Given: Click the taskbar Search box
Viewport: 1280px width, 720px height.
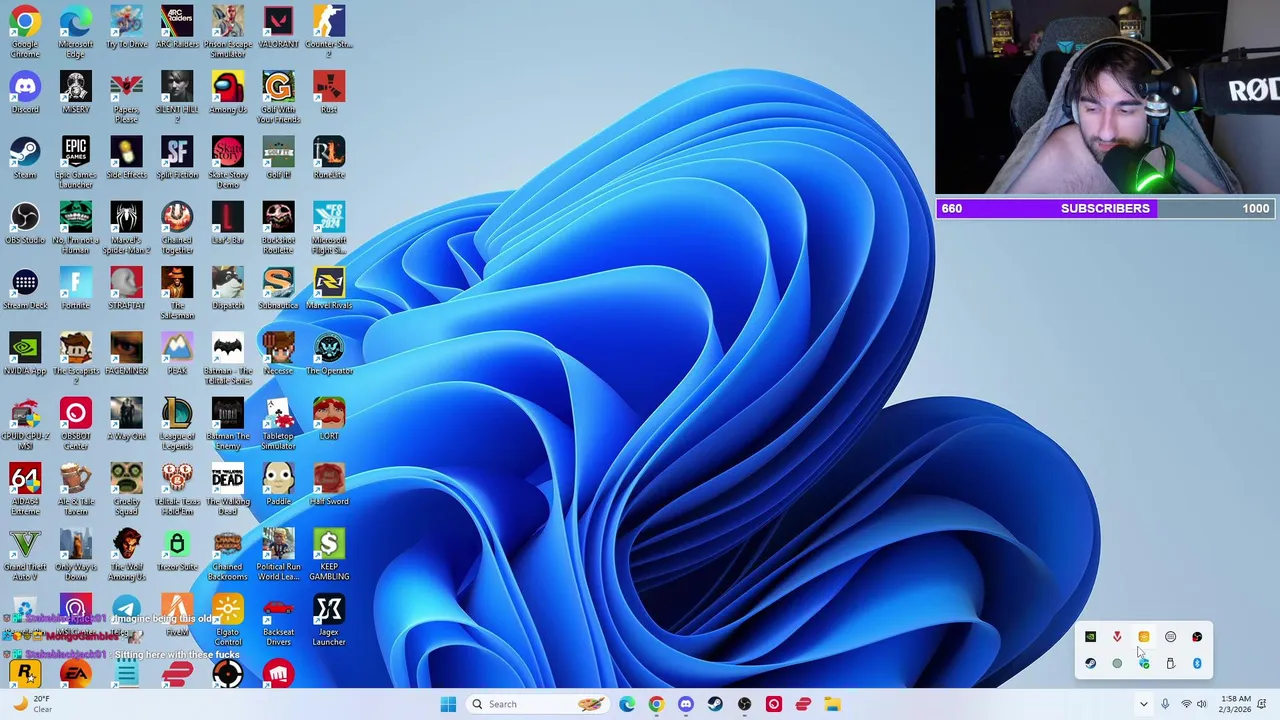Looking at the screenshot, I should (x=537, y=704).
